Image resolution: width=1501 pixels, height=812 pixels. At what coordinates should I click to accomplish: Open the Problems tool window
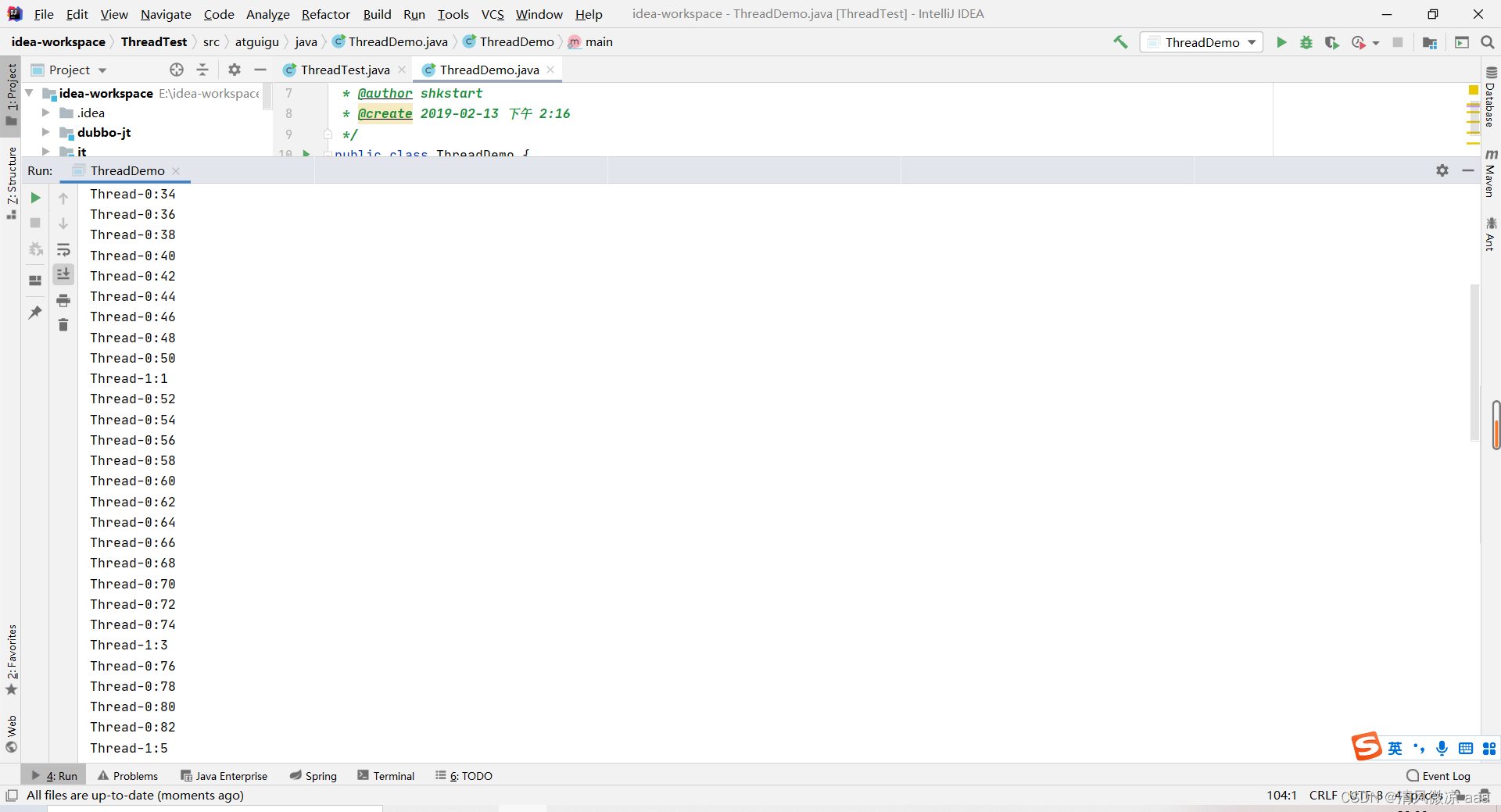[x=128, y=775]
